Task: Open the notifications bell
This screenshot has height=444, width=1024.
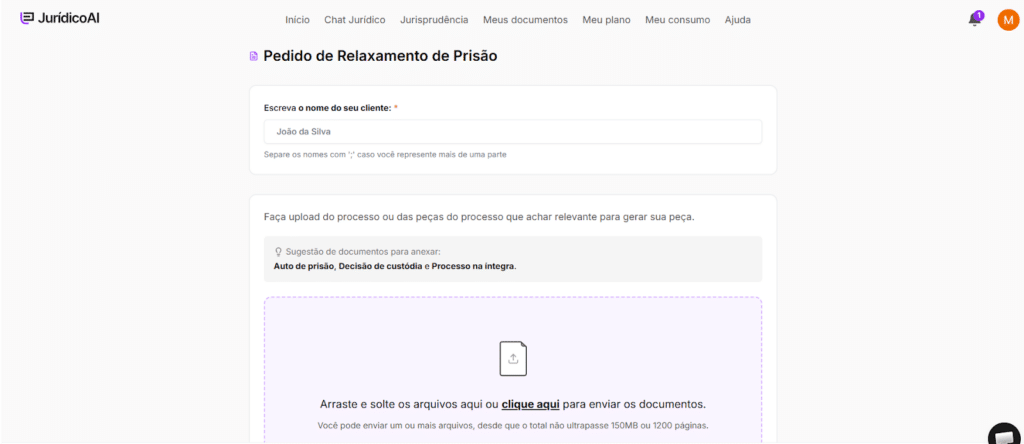Action: click(x=975, y=20)
